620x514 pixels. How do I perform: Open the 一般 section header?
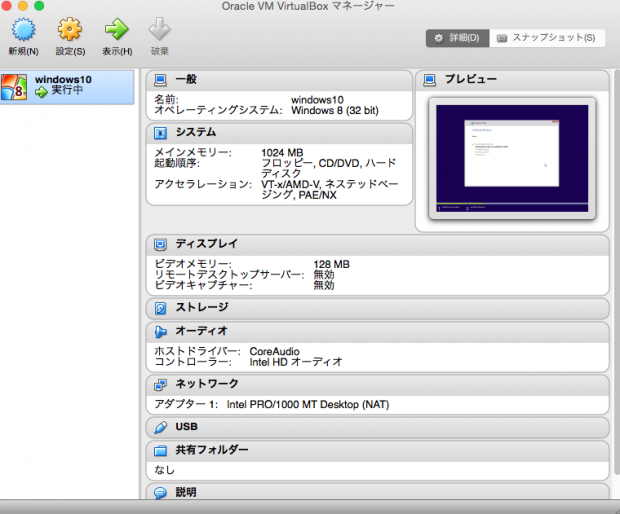tap(279, 80)
